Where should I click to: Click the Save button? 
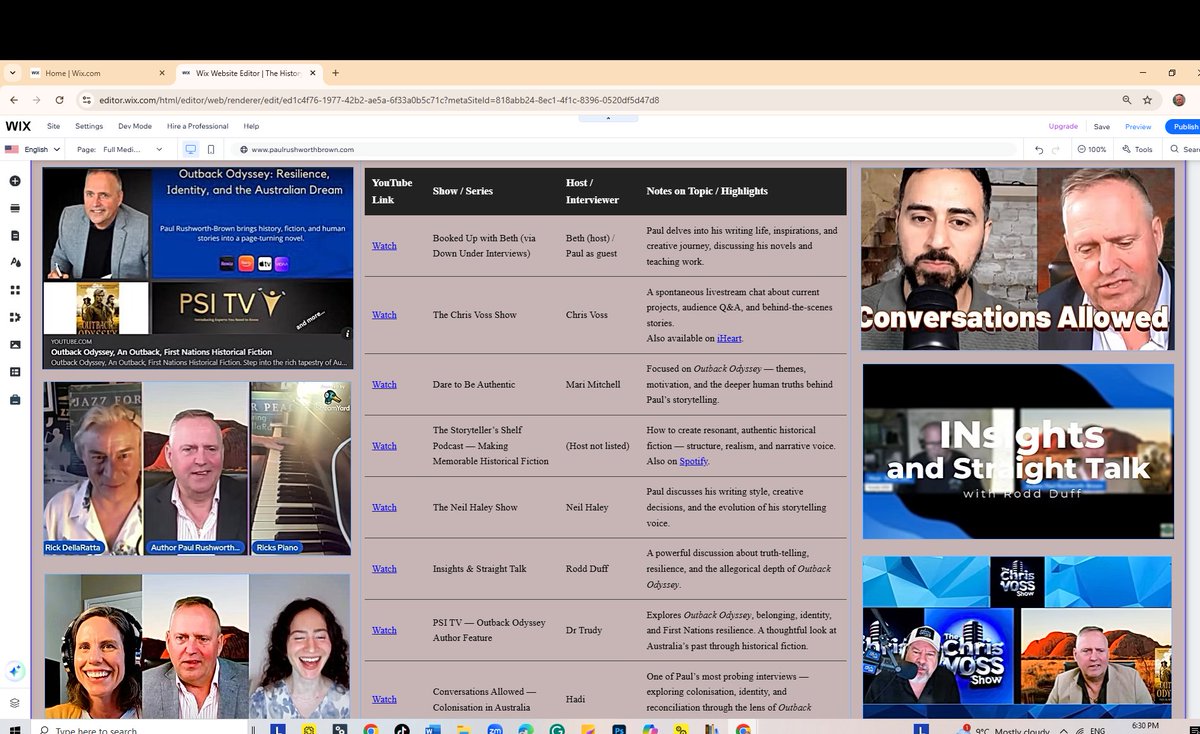pos(1101,126)
